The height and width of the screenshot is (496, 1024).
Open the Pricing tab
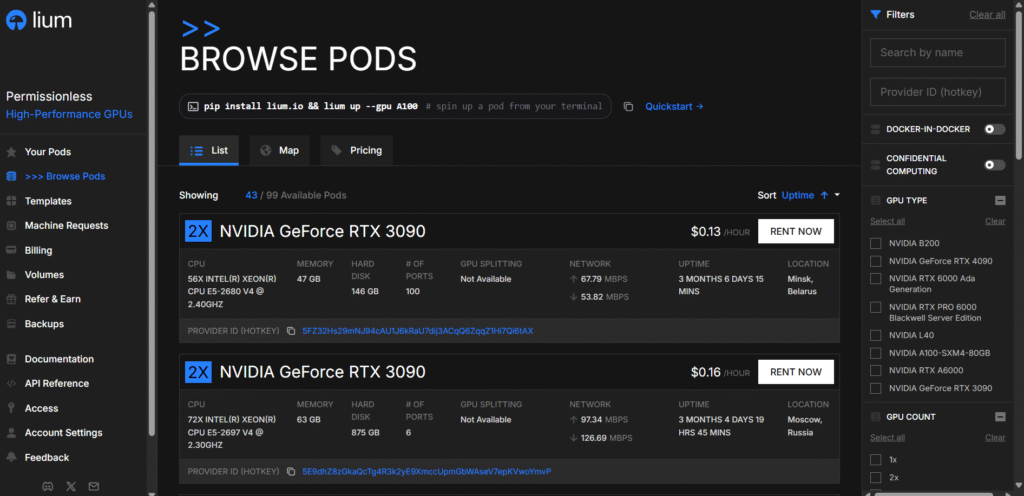[x=356, y=151]
